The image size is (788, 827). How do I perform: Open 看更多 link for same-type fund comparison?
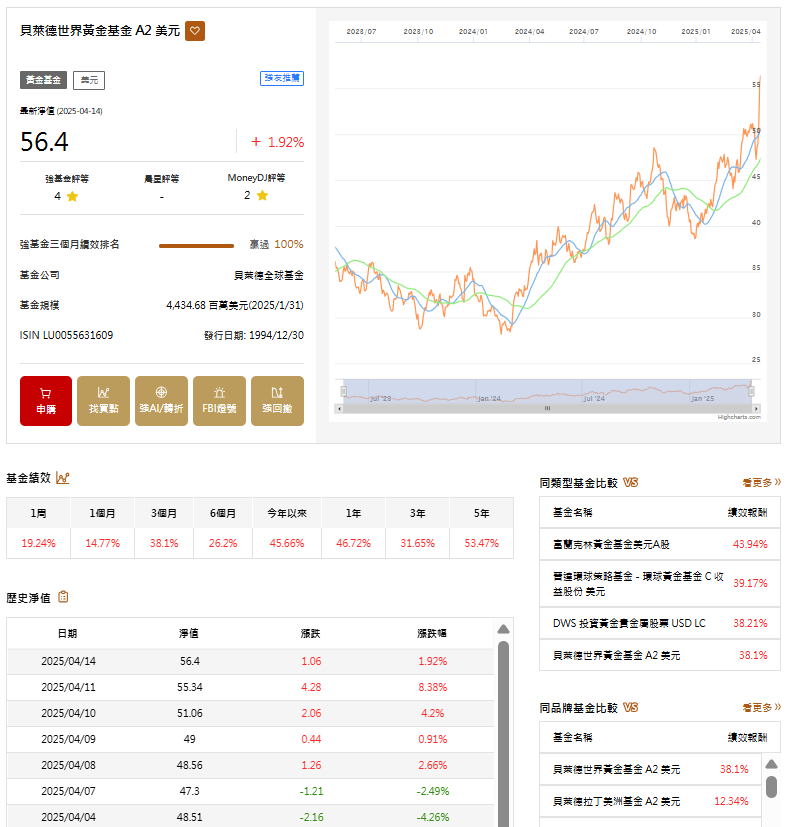(x=762, y=482)
